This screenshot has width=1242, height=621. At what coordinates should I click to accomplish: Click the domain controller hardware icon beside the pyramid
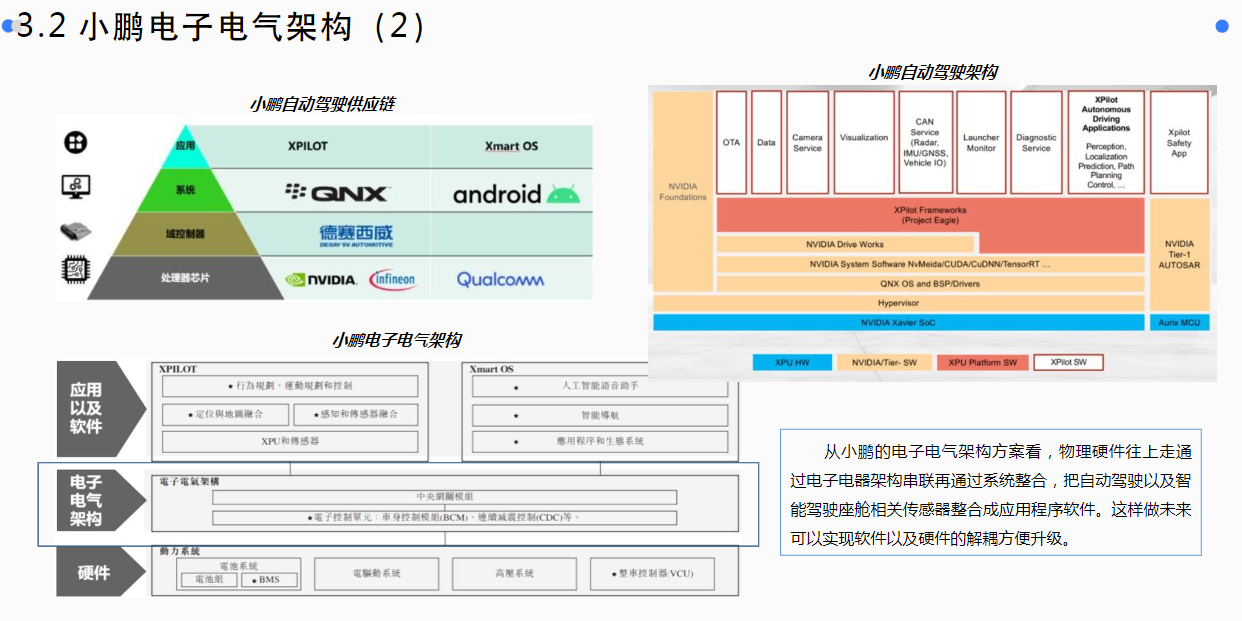[x=76, y=231]
